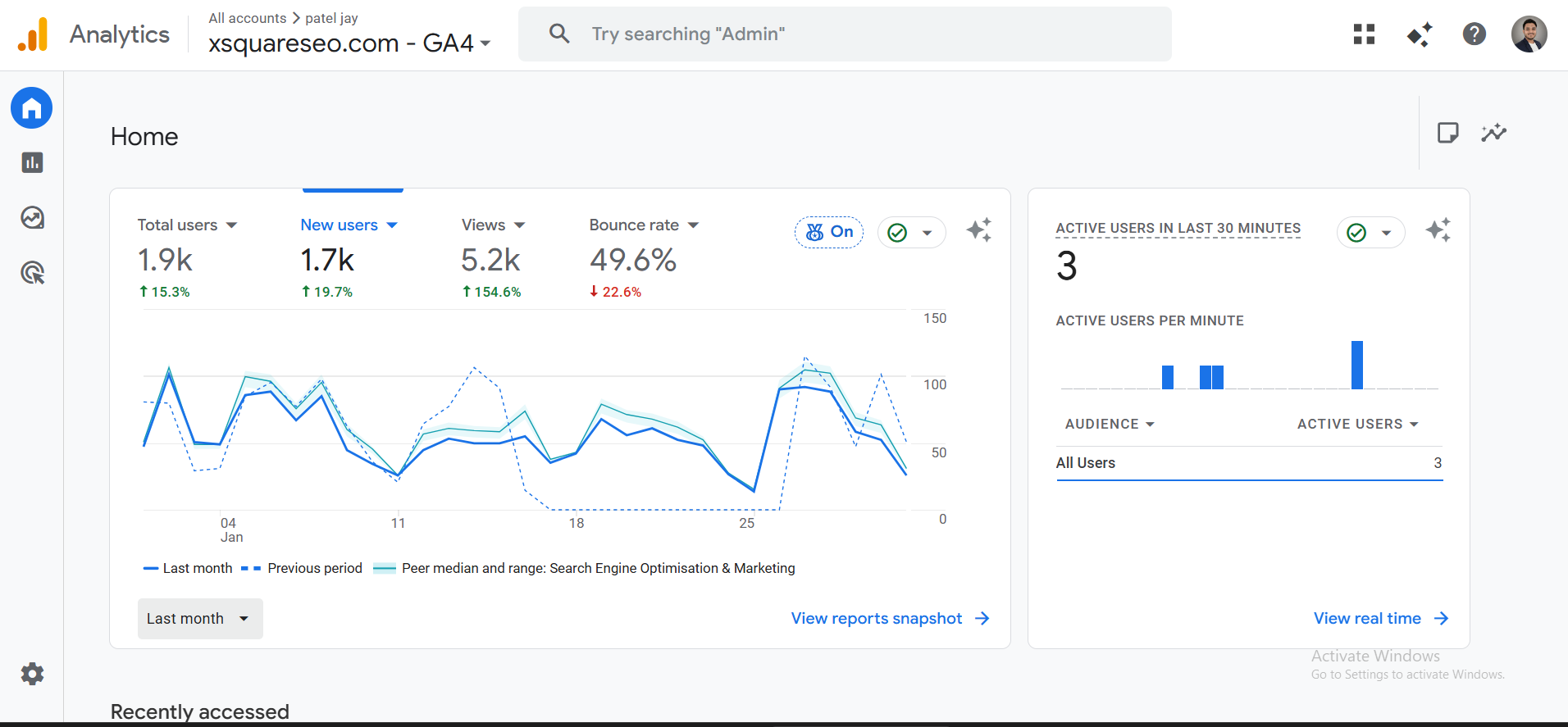
Task: Toggle the benchmarking On switch
Action: tap(828, 232)
